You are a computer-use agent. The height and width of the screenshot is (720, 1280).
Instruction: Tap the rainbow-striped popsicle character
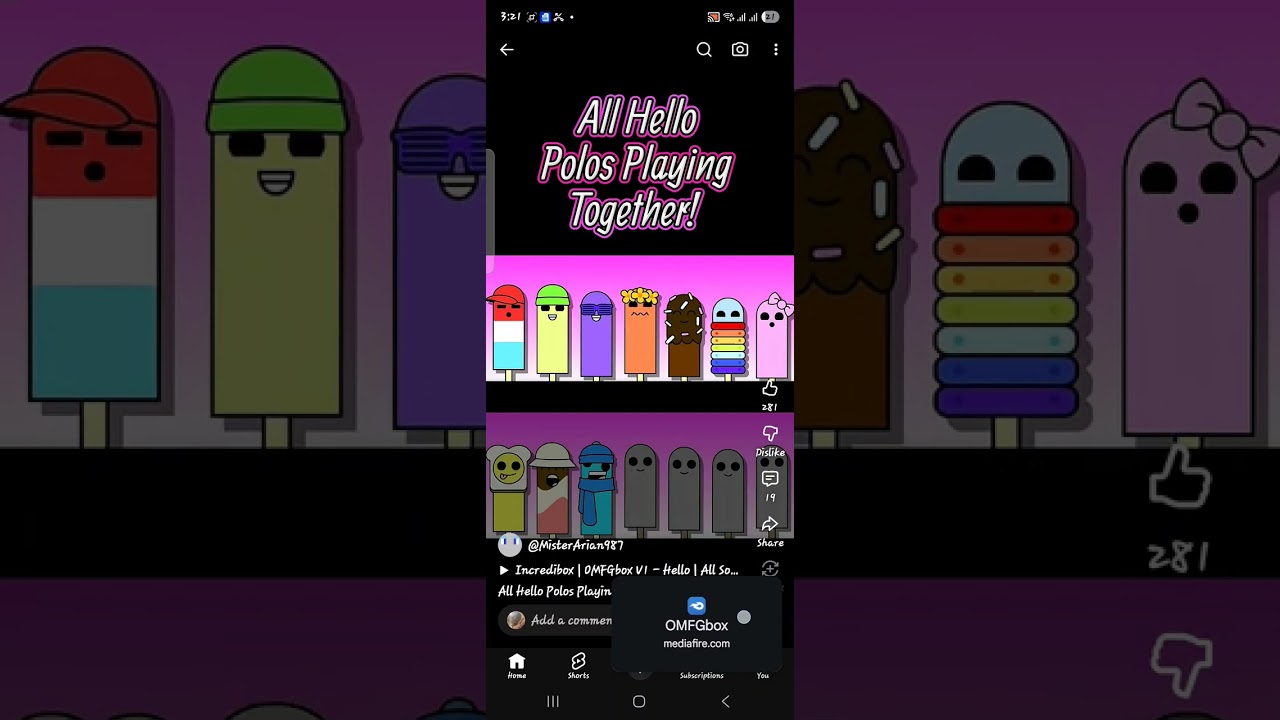(x=728, y=337)
